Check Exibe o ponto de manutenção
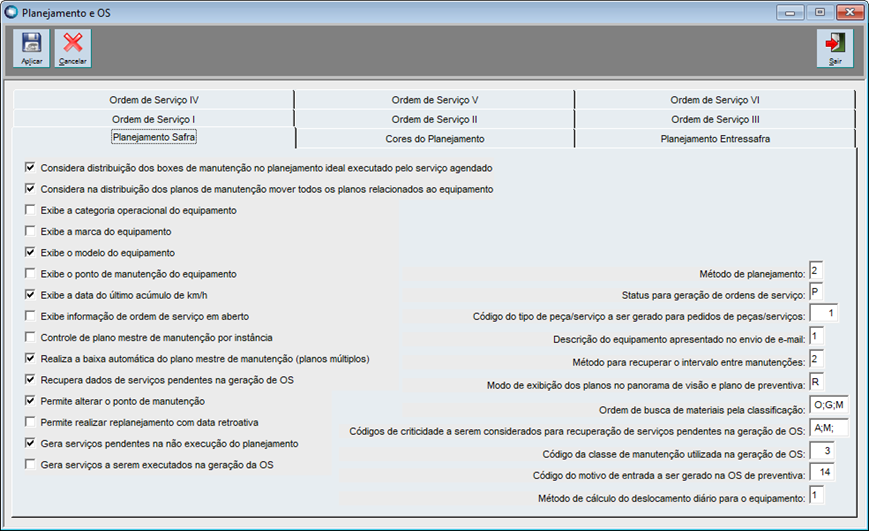 click(30, 273)
